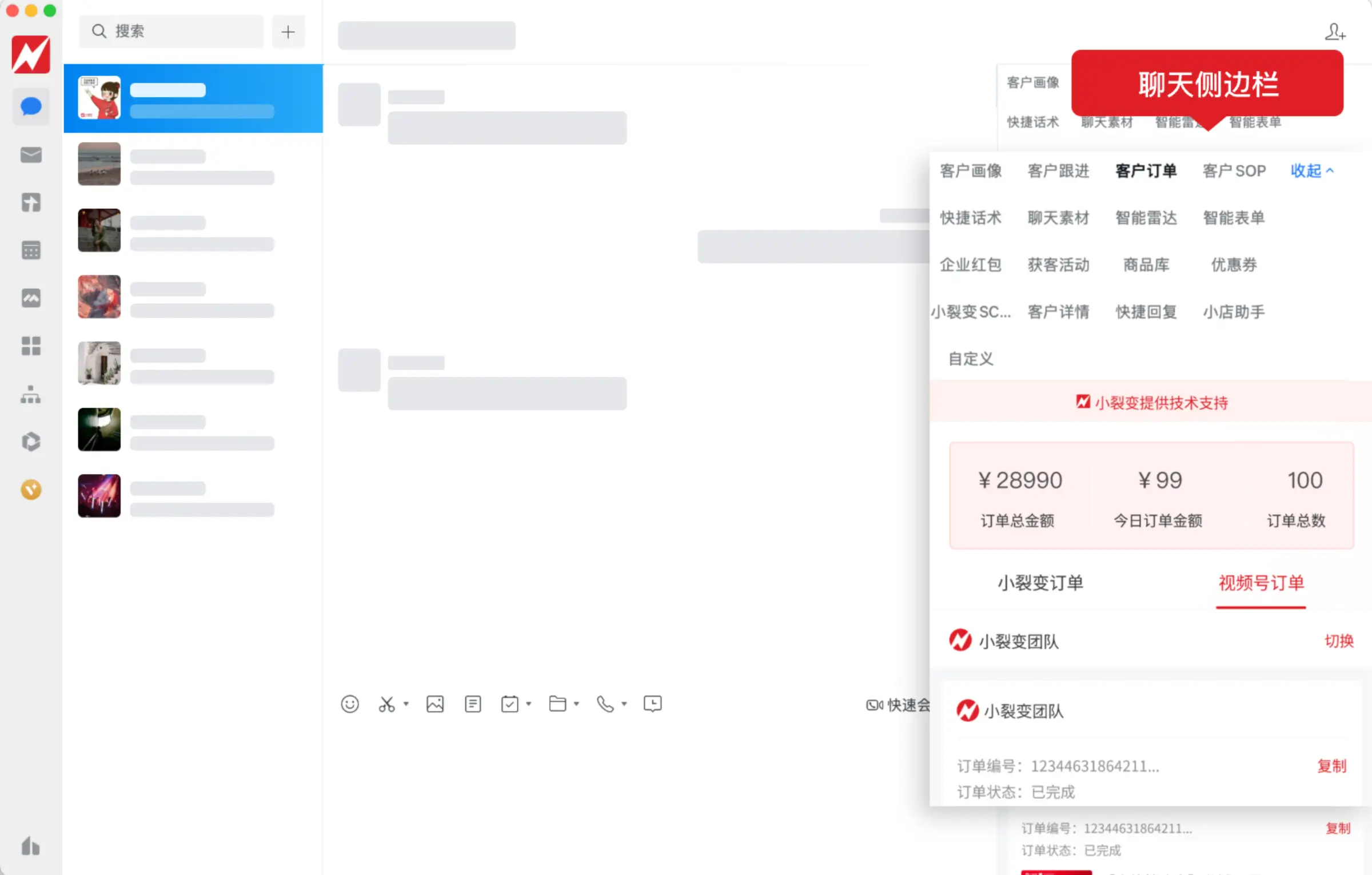Select the highlighted first conversation
1372x875 pixels.
(193, 98)
